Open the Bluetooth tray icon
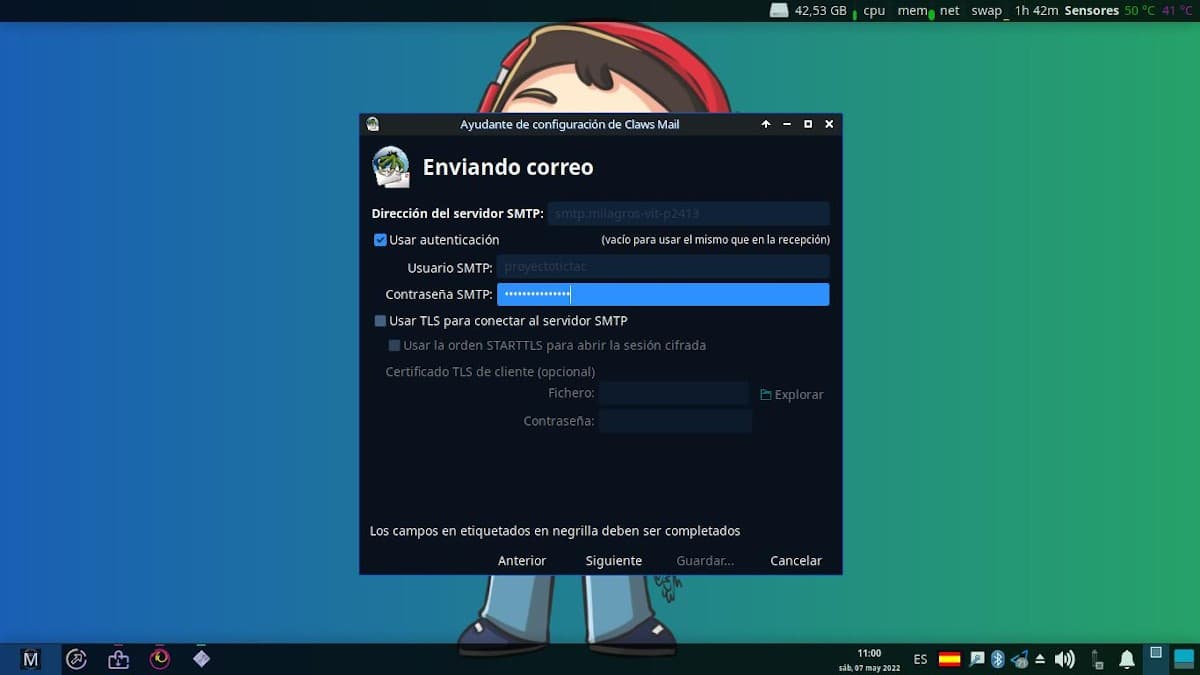1200x675 pixels. click(x=998, y=659)
